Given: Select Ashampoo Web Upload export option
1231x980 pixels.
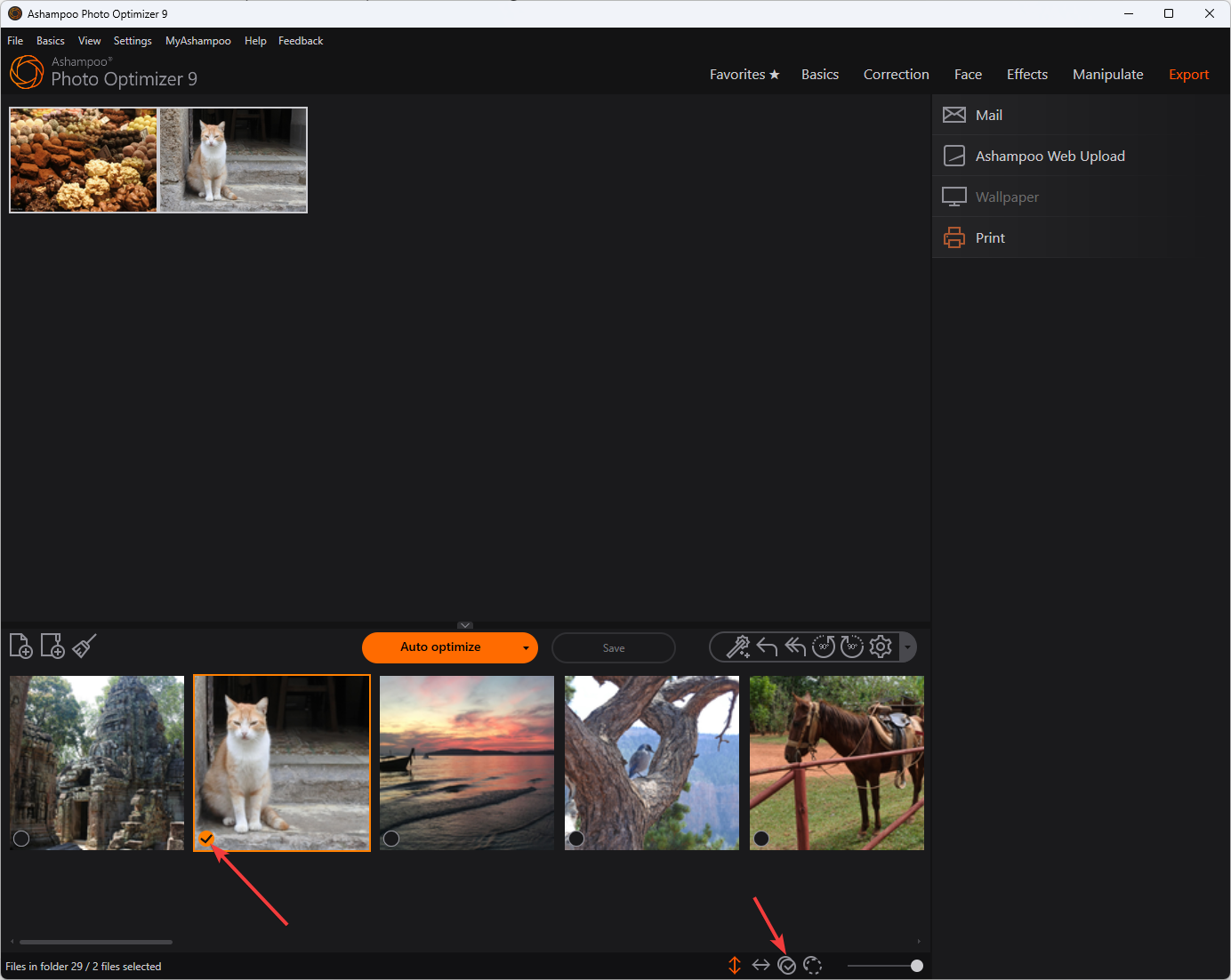Looking at the screenshot, I should [1050, 157].
